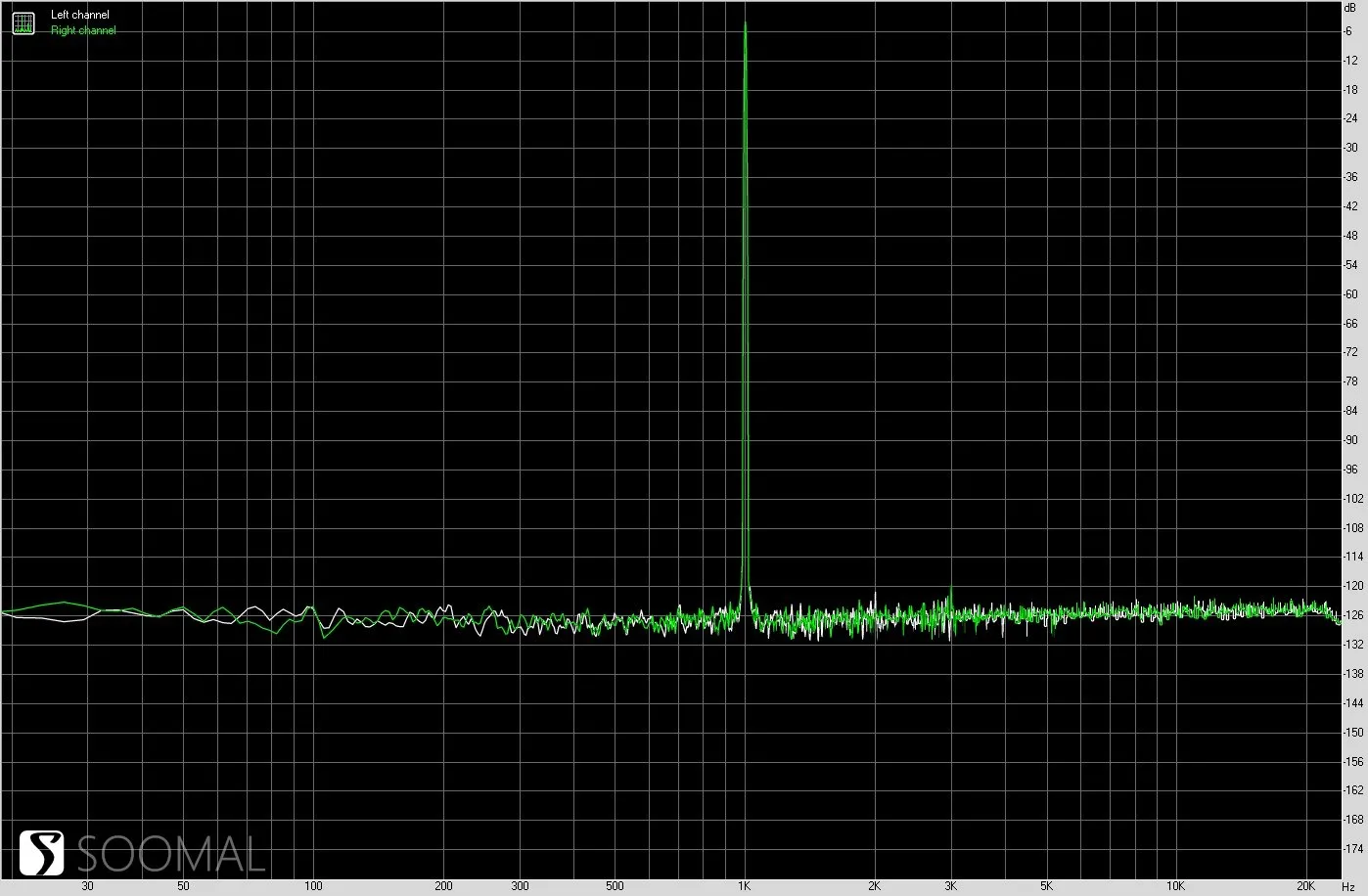The height and width of the screenshot is (896, 1368).
Task: Click the "1K" frequency axis label
Action: point(745,886)
